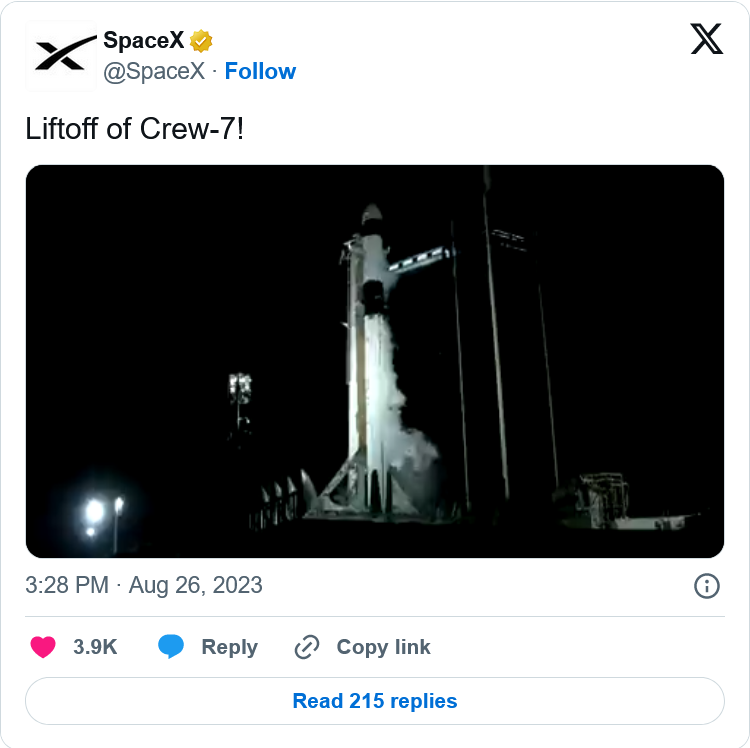The image size is (750, 748).
Task: Click the chain link icon
Action: (306, 647)
